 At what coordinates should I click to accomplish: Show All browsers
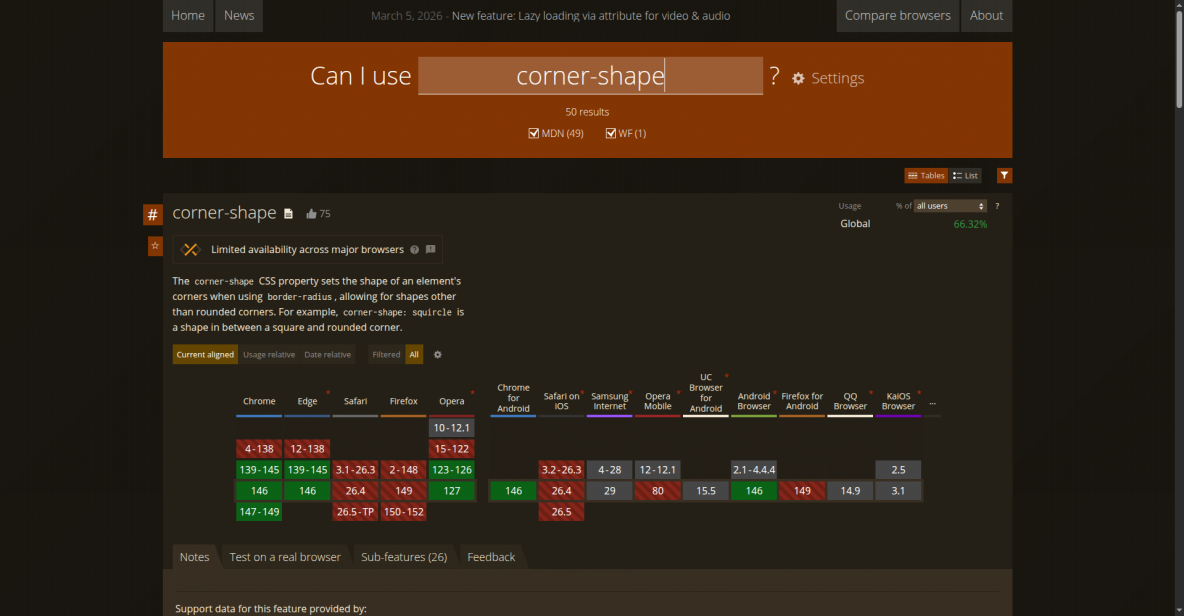point(414,355)
